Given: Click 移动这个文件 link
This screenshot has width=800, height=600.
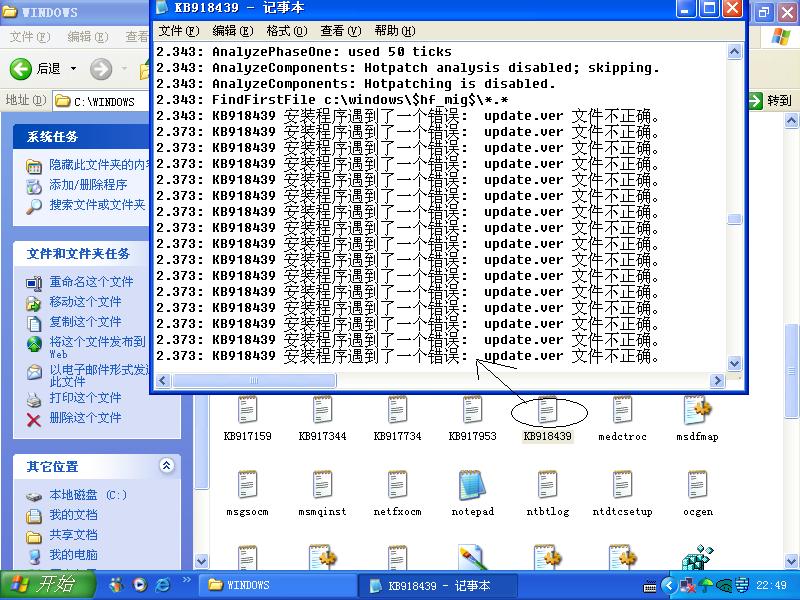Looking at the screenshot, I should pyautogui.click(x=85, y=302).
